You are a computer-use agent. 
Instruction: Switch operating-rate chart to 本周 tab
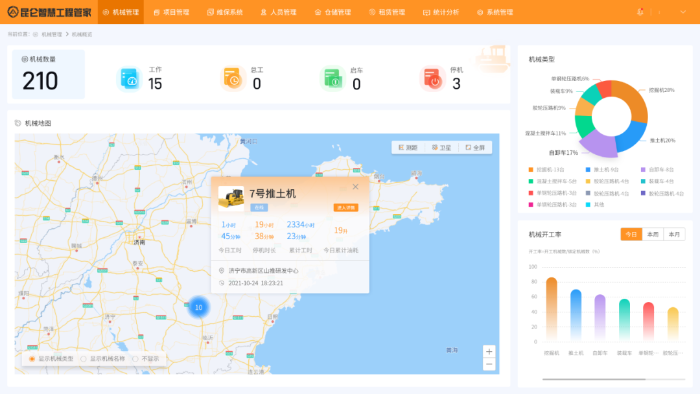tap(653, 234)
